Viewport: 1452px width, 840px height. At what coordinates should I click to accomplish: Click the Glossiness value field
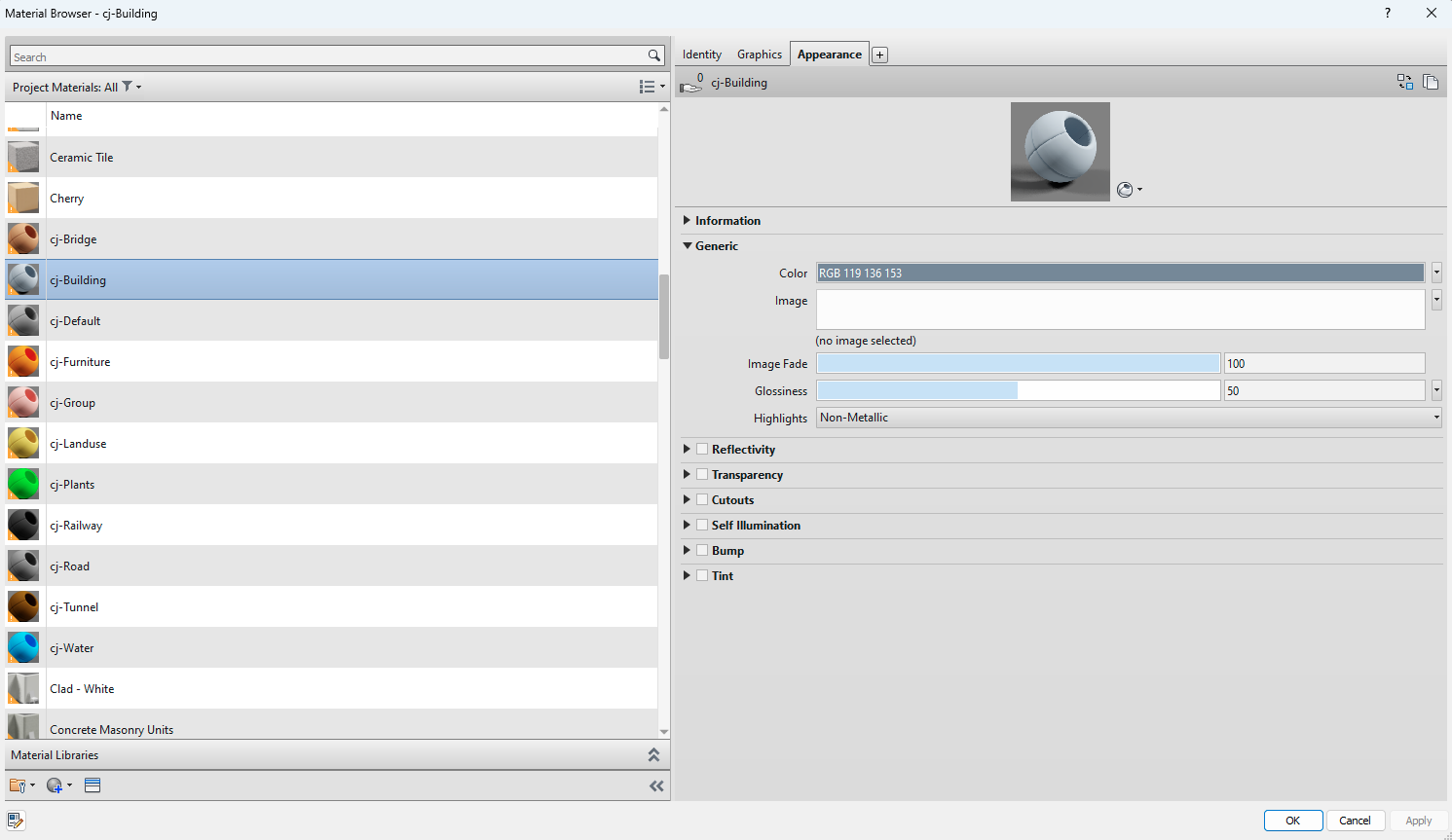coord(1324,390)
